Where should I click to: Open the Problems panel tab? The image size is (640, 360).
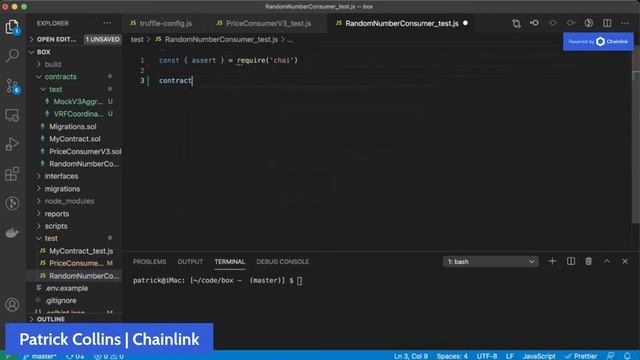coord(149,261)
